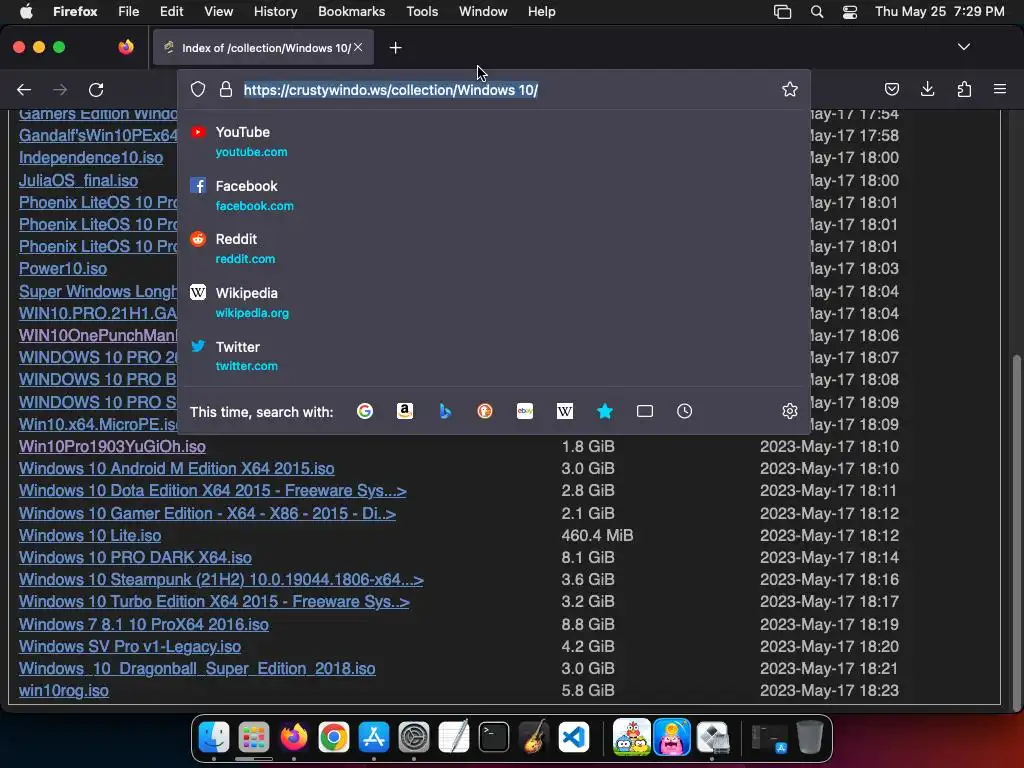This screenshot has width=1024, height=768.
Task: Open the List all tabs chevron
Action: 963,47
